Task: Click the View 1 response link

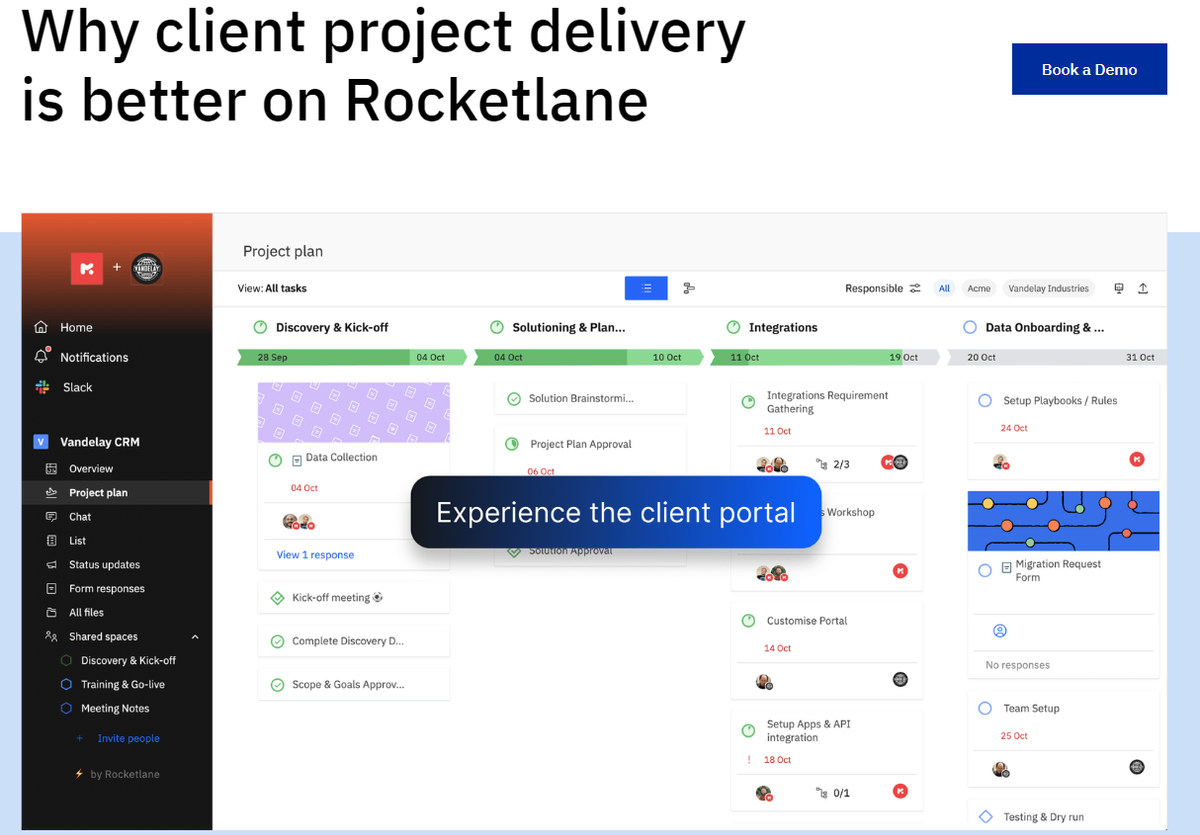Action: coord(315,555)
